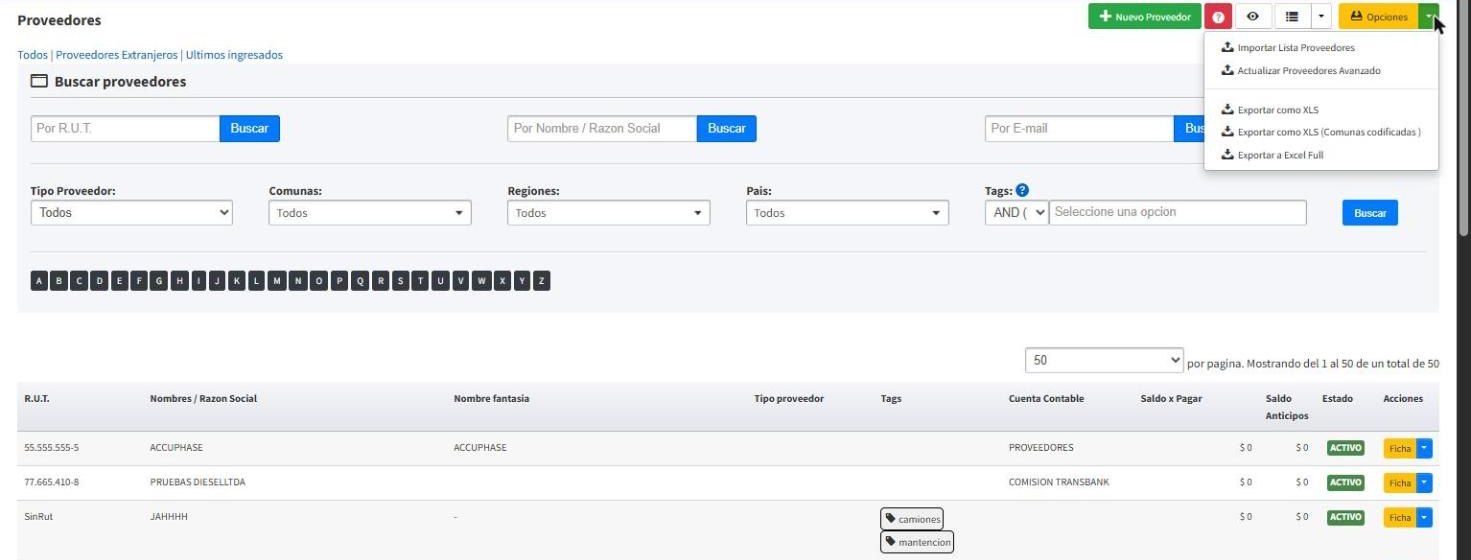Screen dimensions: 1471x560
Task: Expand actions arrow in ACCUPHASE row
Action: [1425, 448]
